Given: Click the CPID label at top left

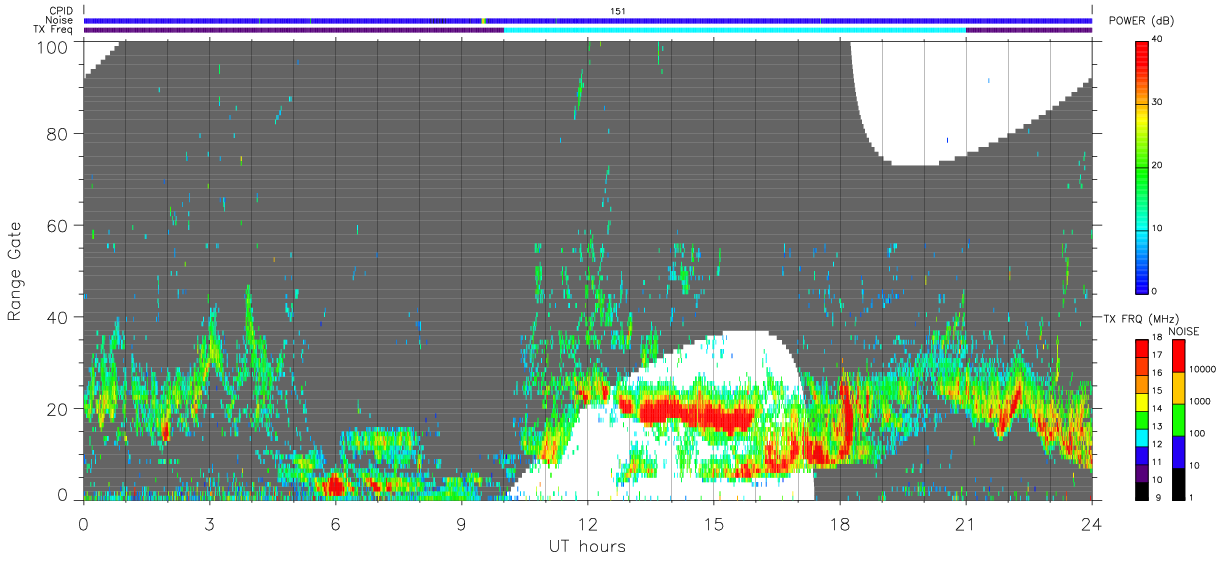Looking at the screenshot, I should (60, 11).
